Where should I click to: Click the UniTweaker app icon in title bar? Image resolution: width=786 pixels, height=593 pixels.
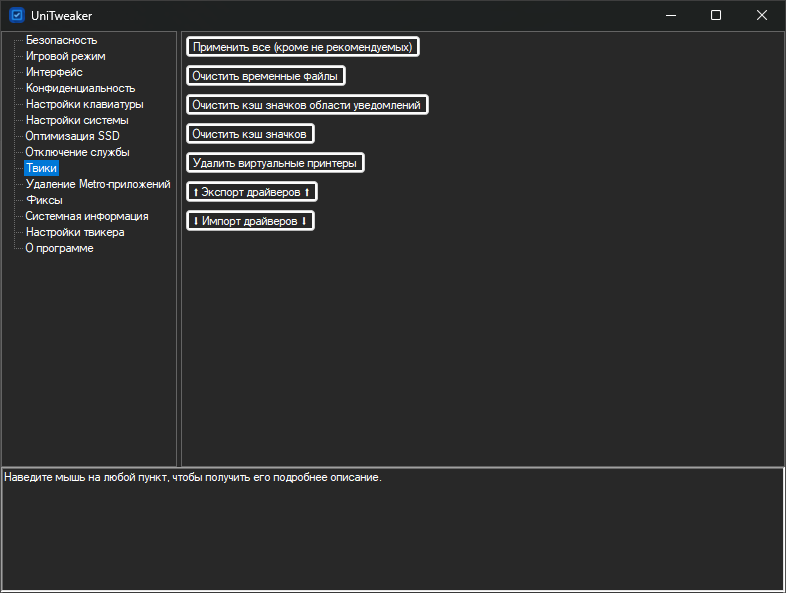(x=17, y=15)
